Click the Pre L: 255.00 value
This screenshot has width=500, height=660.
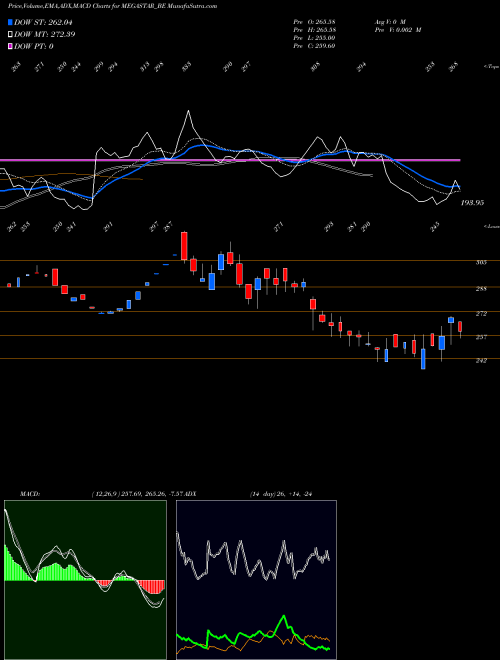click(x=314, y=38)
